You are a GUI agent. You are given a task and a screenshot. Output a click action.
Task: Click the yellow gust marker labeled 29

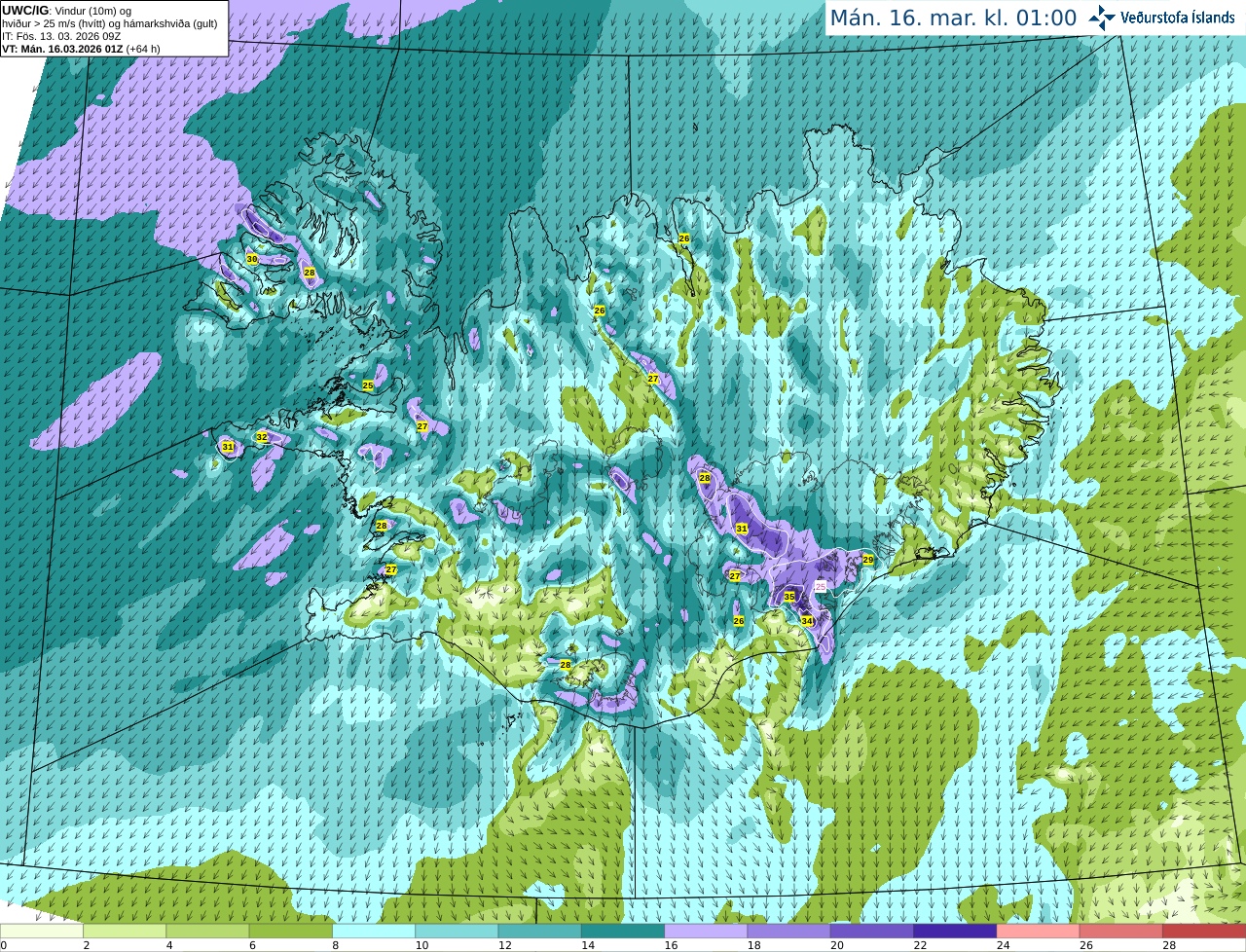868,560
